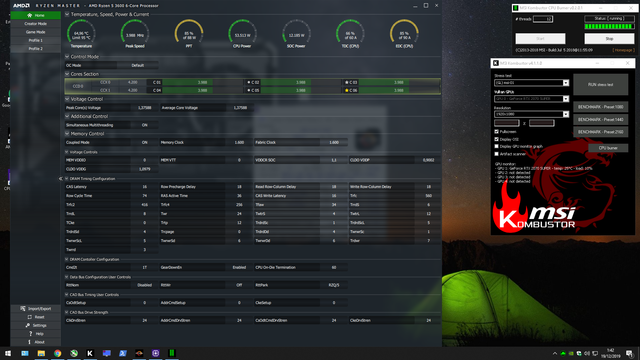640x360 pixels.
Task: Open Help in the Ryzen Master sidebar
Action: (x=36, y=334)
